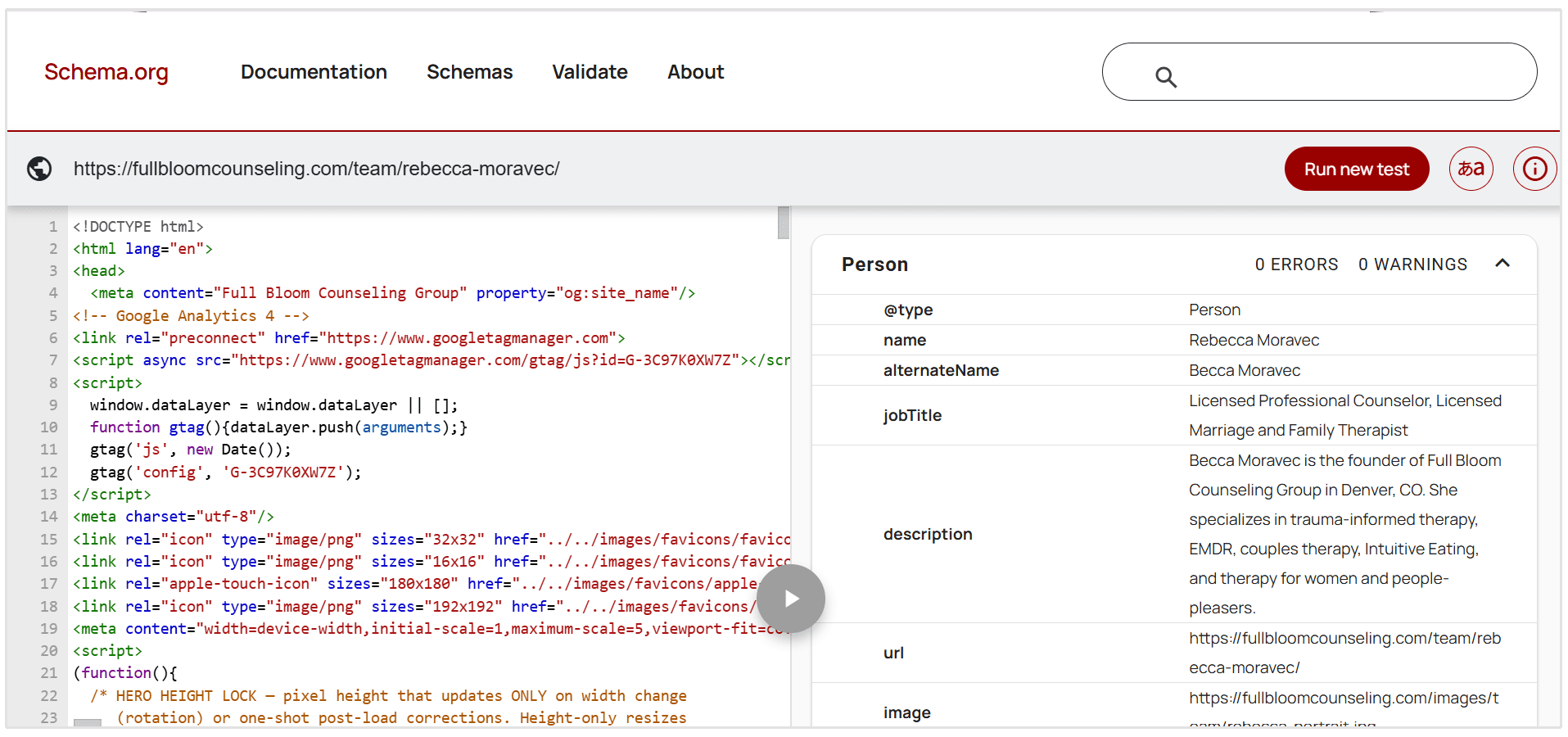Open the info circle icon

click(1534, 169)
